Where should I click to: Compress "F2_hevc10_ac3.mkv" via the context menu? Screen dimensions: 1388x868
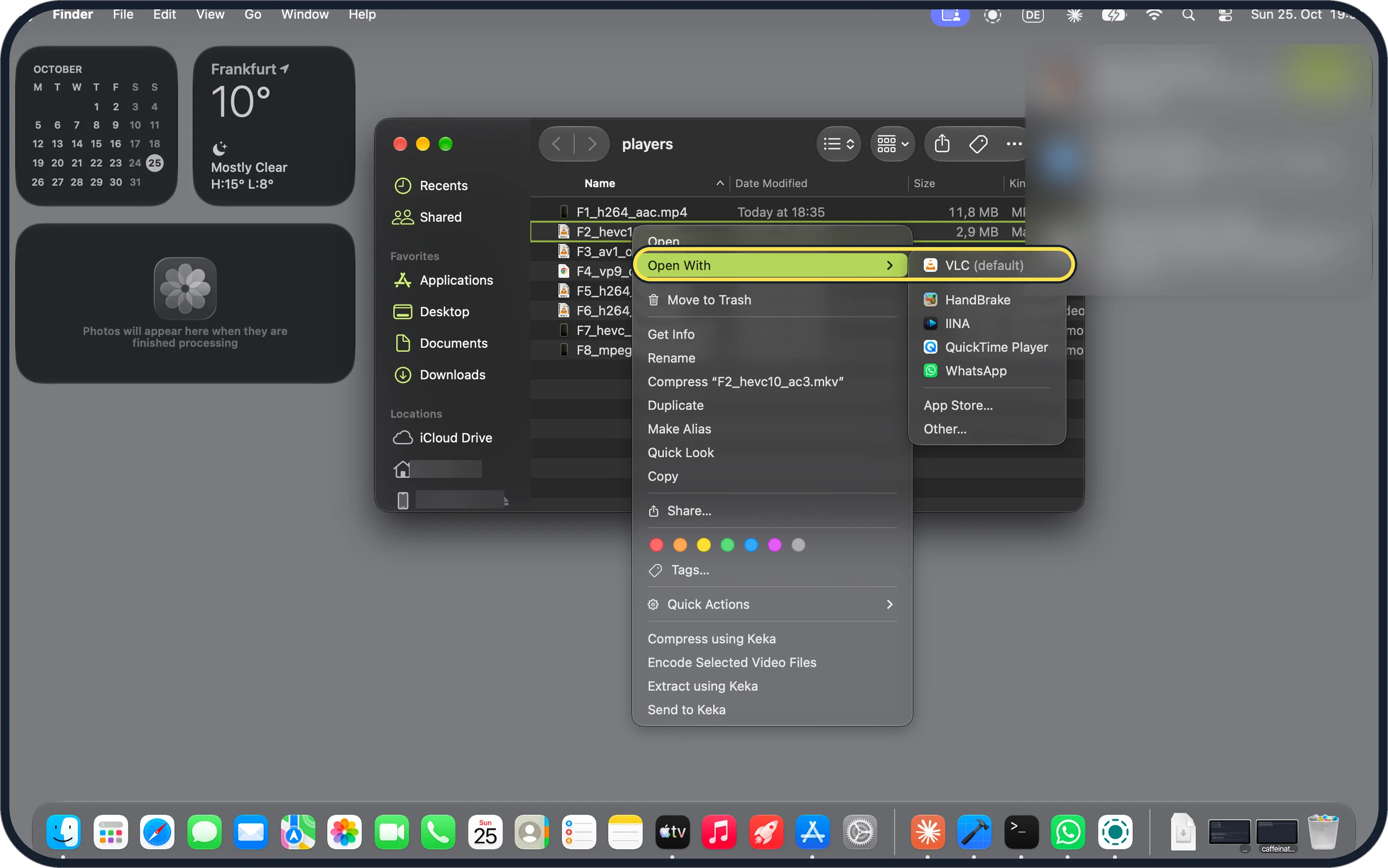pyautogui.click(x=771, y=381)
